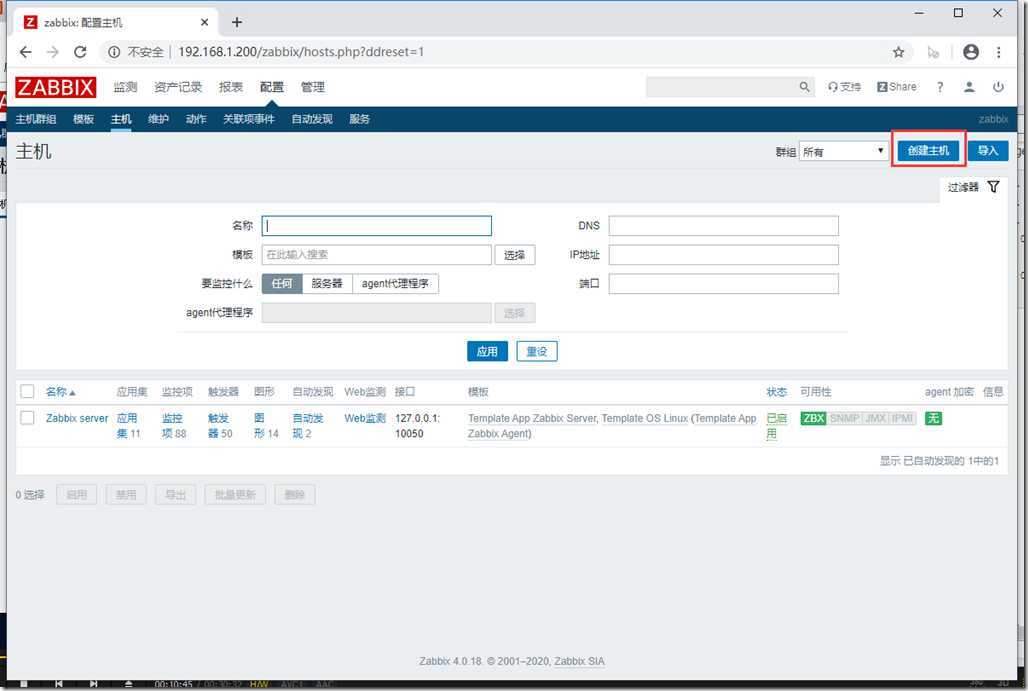Toggle the filter funnel icon
The image size is (1028, 691).
tap(994, 187)
